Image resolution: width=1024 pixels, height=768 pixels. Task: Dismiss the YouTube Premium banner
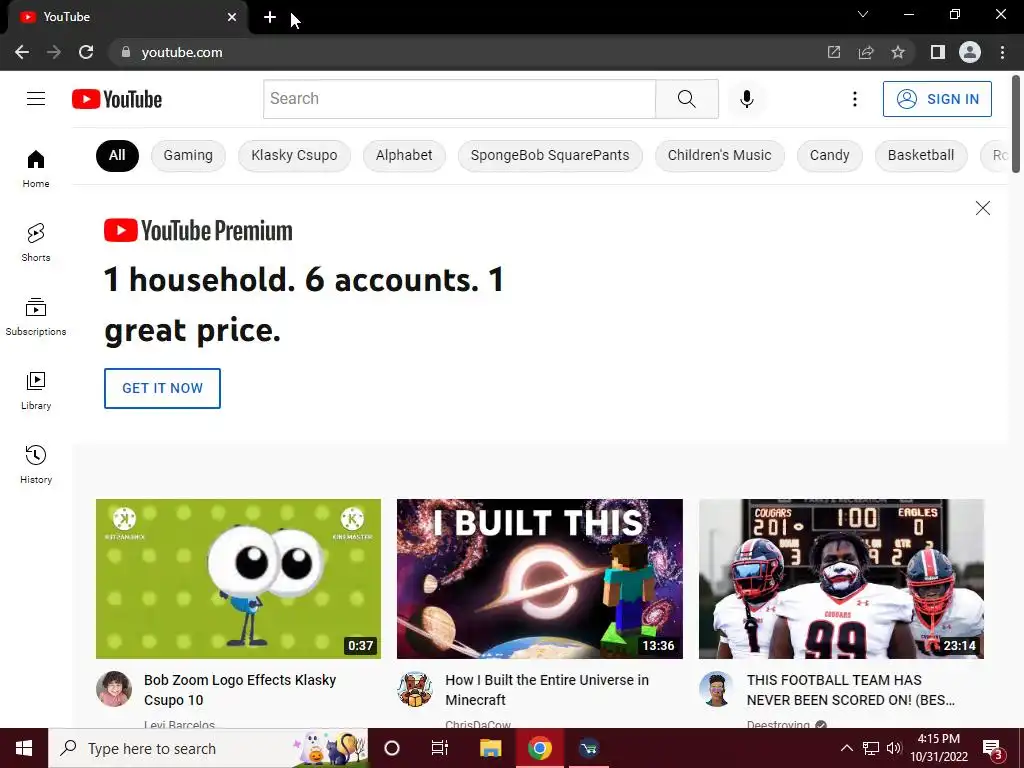coord(982,208)
